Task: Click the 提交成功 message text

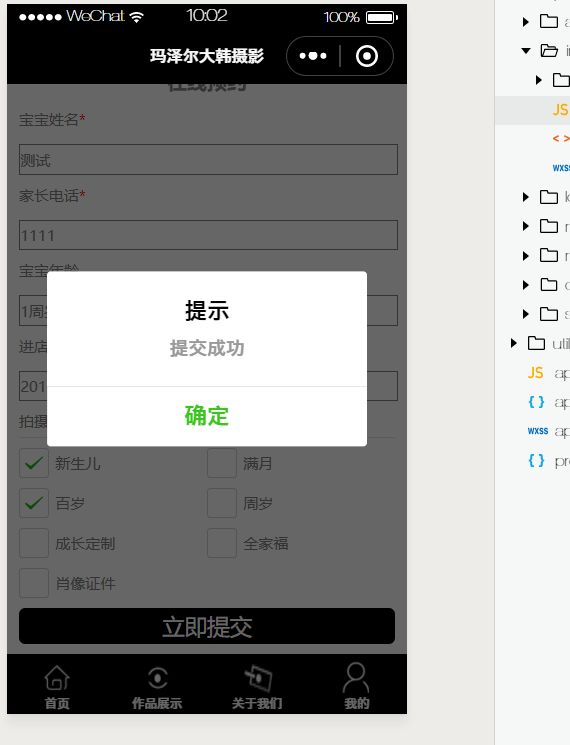Action: pos(207,348)
